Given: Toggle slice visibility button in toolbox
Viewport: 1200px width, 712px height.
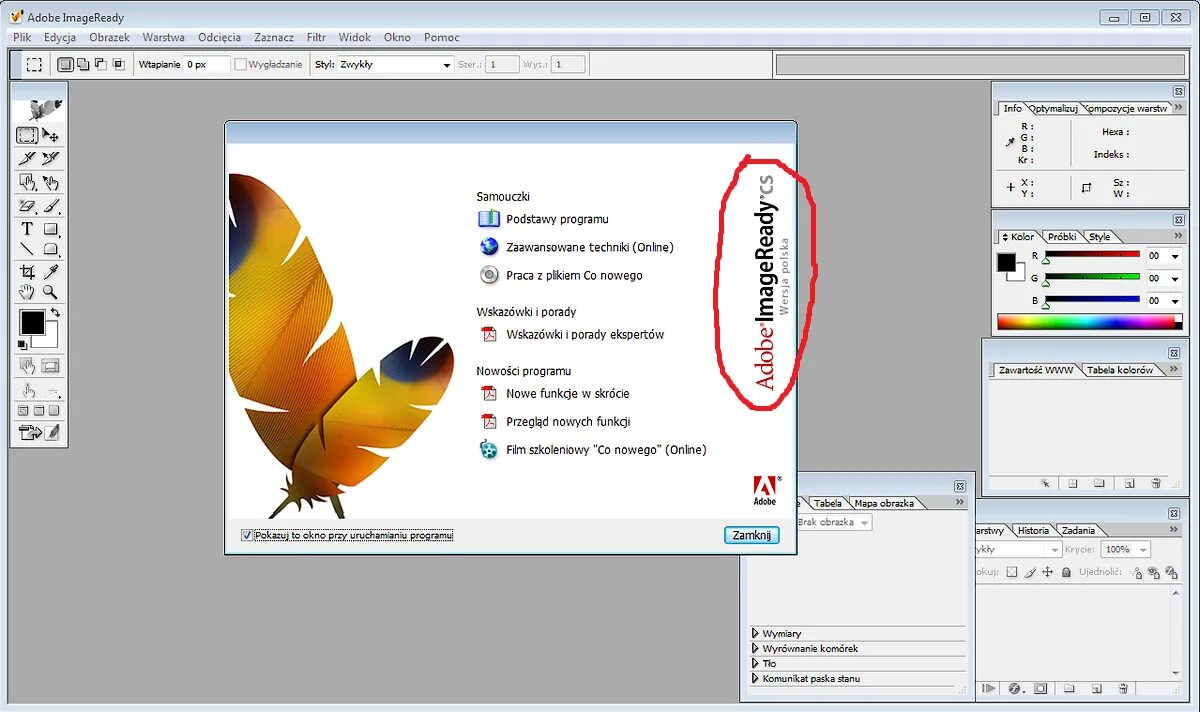Looking at the screenshot, I should (x=50, y=366).
